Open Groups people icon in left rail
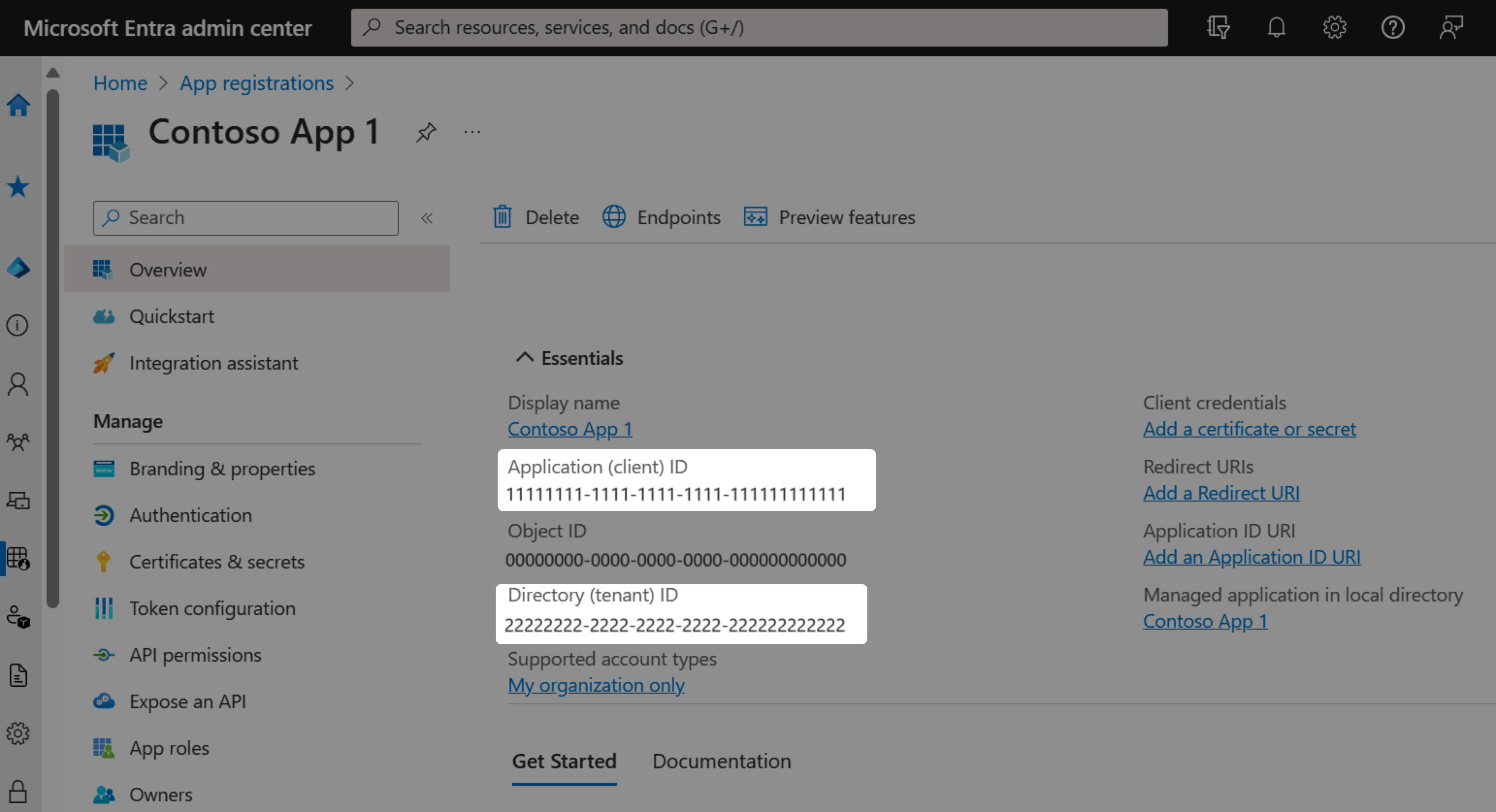The width and height of the screenshot is (1496, 812). click(18, 442)
